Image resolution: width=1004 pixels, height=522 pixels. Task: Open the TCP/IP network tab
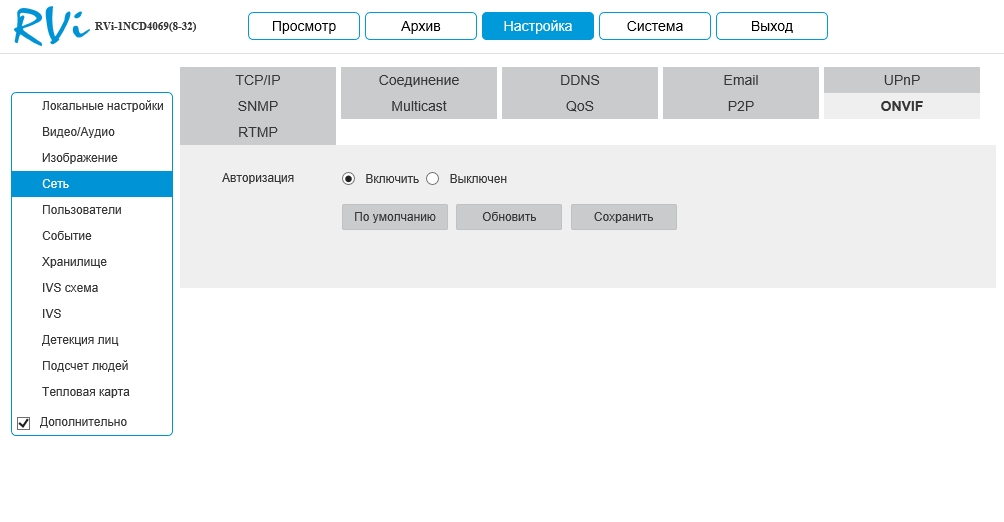pos(258,80)
